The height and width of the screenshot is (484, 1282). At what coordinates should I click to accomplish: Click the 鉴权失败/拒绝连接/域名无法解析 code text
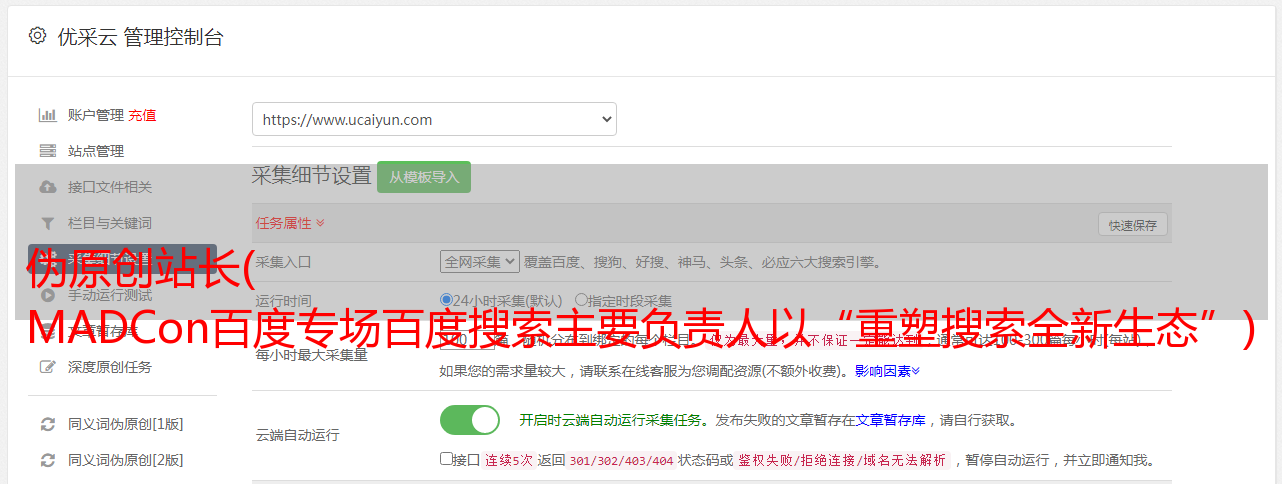(x=842, y=461)
